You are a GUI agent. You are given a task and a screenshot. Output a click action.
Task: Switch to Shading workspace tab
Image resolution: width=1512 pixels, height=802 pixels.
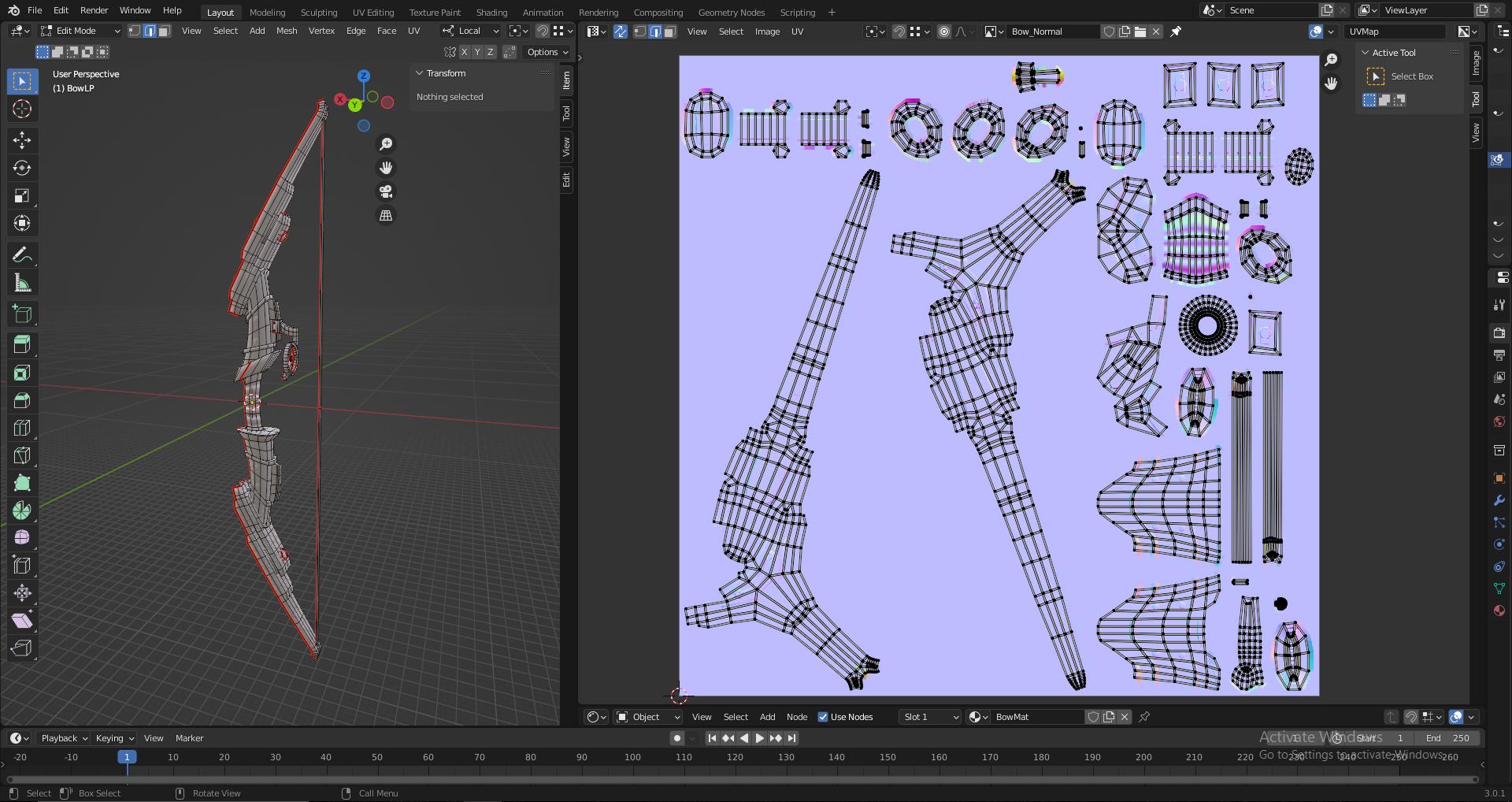tap(491, 13)
